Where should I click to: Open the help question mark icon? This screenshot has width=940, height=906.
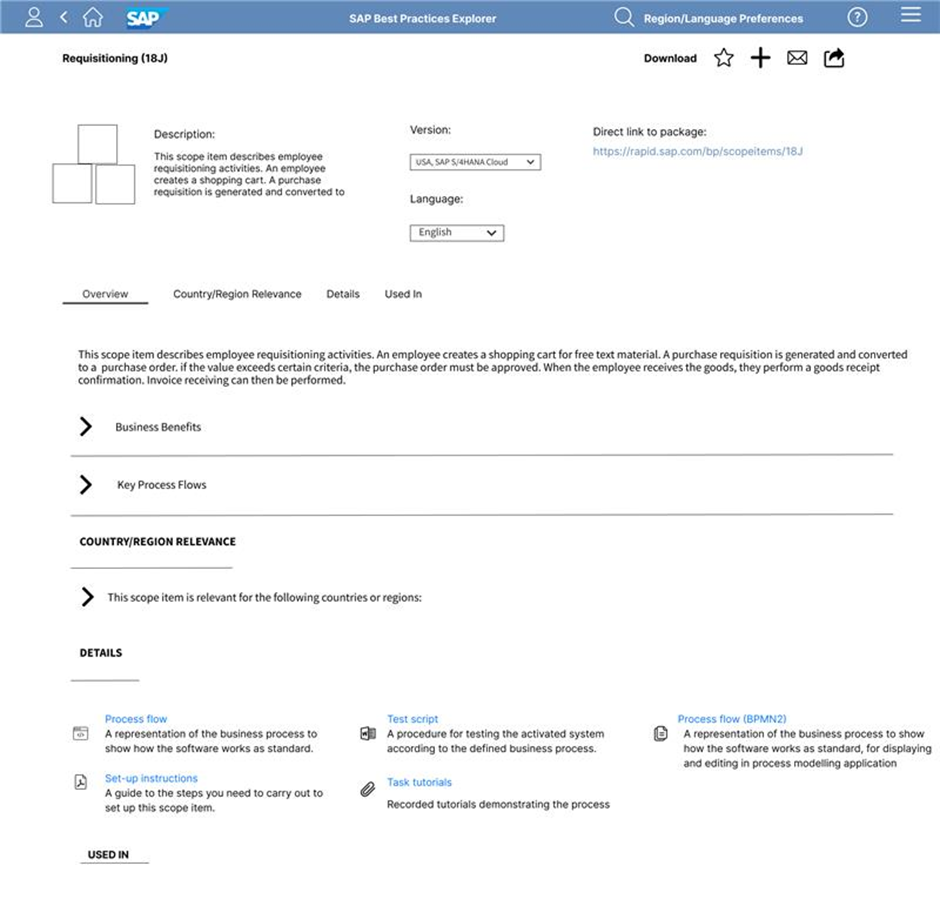857,16
